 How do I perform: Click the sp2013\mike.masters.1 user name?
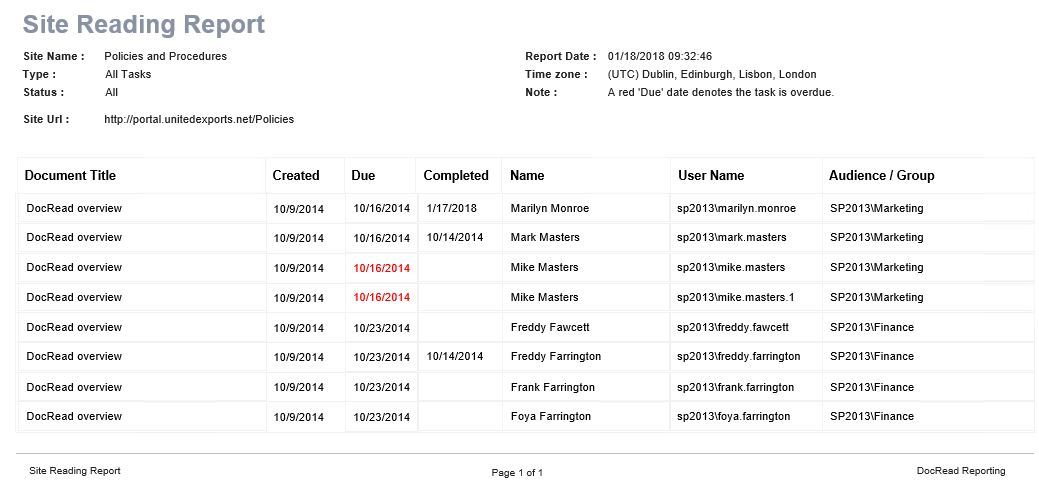[x=735, y=297]
